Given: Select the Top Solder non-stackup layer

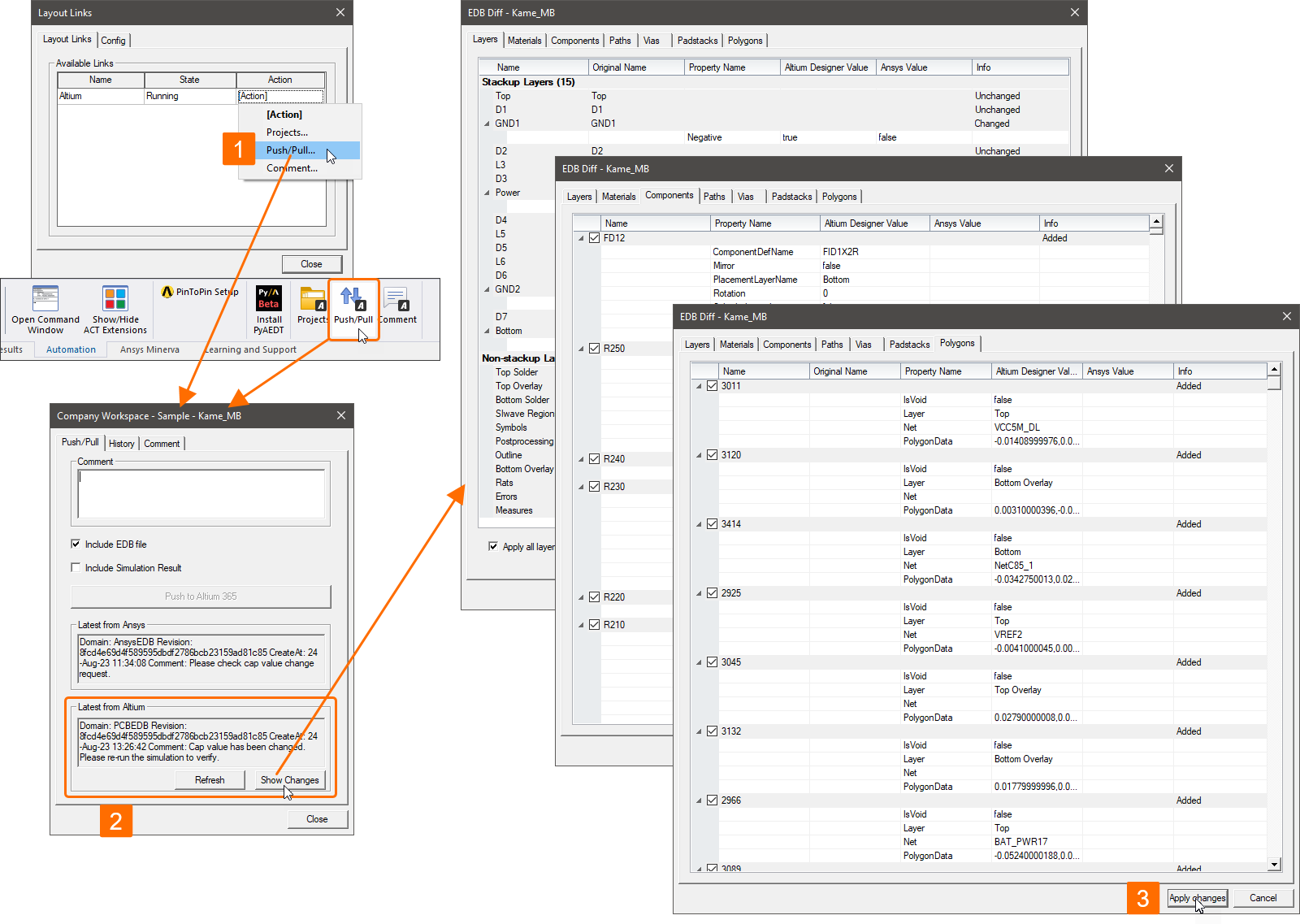Looking at the screenshot, I should [517, 372].
